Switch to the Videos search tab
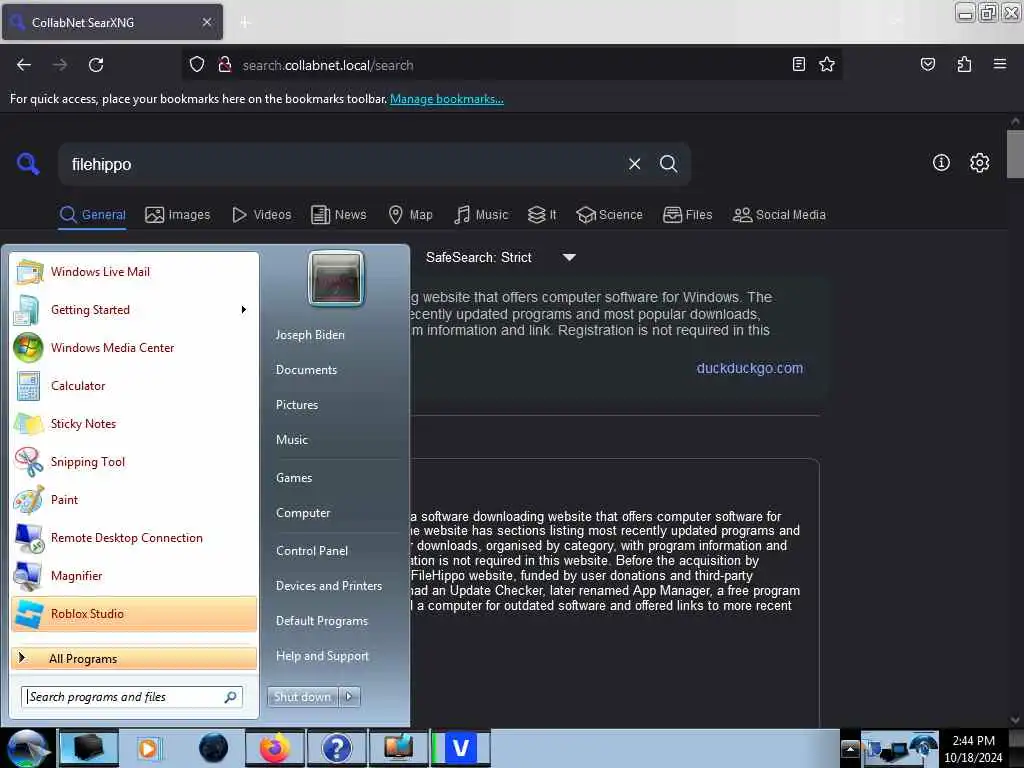This screenshot has height=768, width=1024. point(261,215)
